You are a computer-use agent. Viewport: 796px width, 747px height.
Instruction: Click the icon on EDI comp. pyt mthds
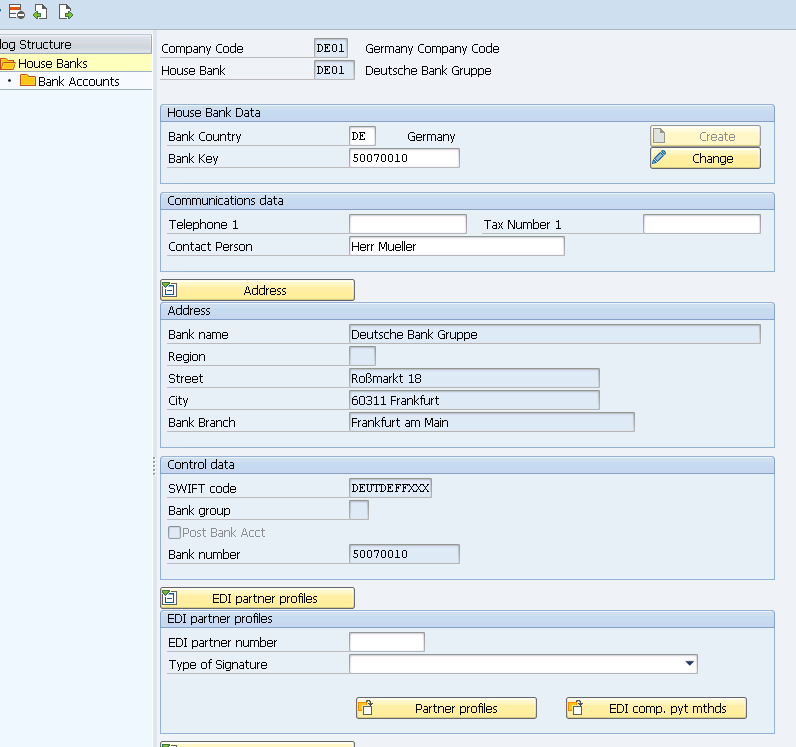pyautogui.click(x=576, y=707)
